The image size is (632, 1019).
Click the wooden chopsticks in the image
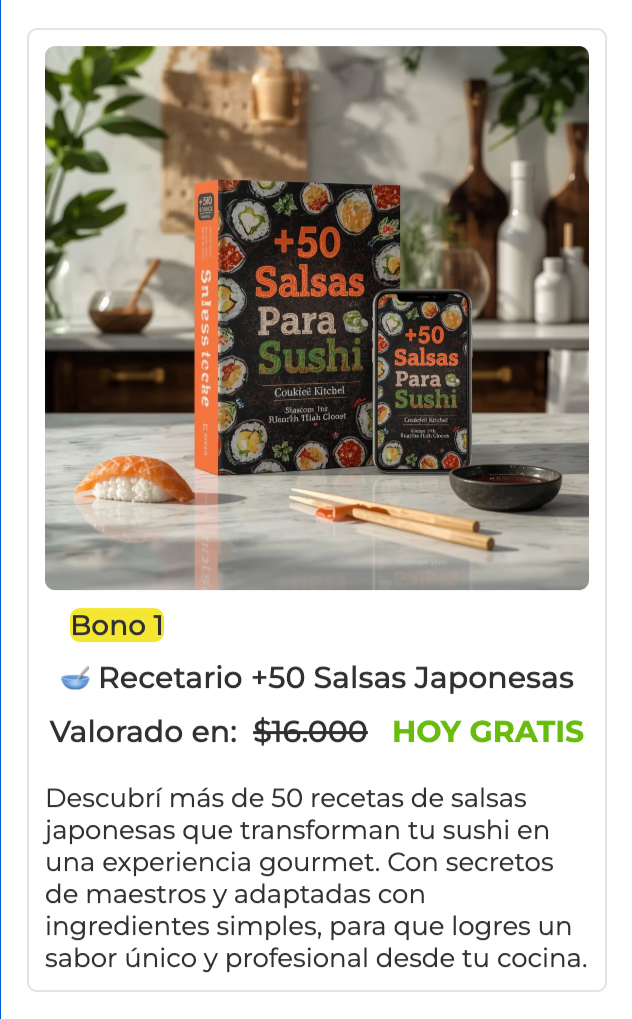pyautogui.click(x=392, y=517)
